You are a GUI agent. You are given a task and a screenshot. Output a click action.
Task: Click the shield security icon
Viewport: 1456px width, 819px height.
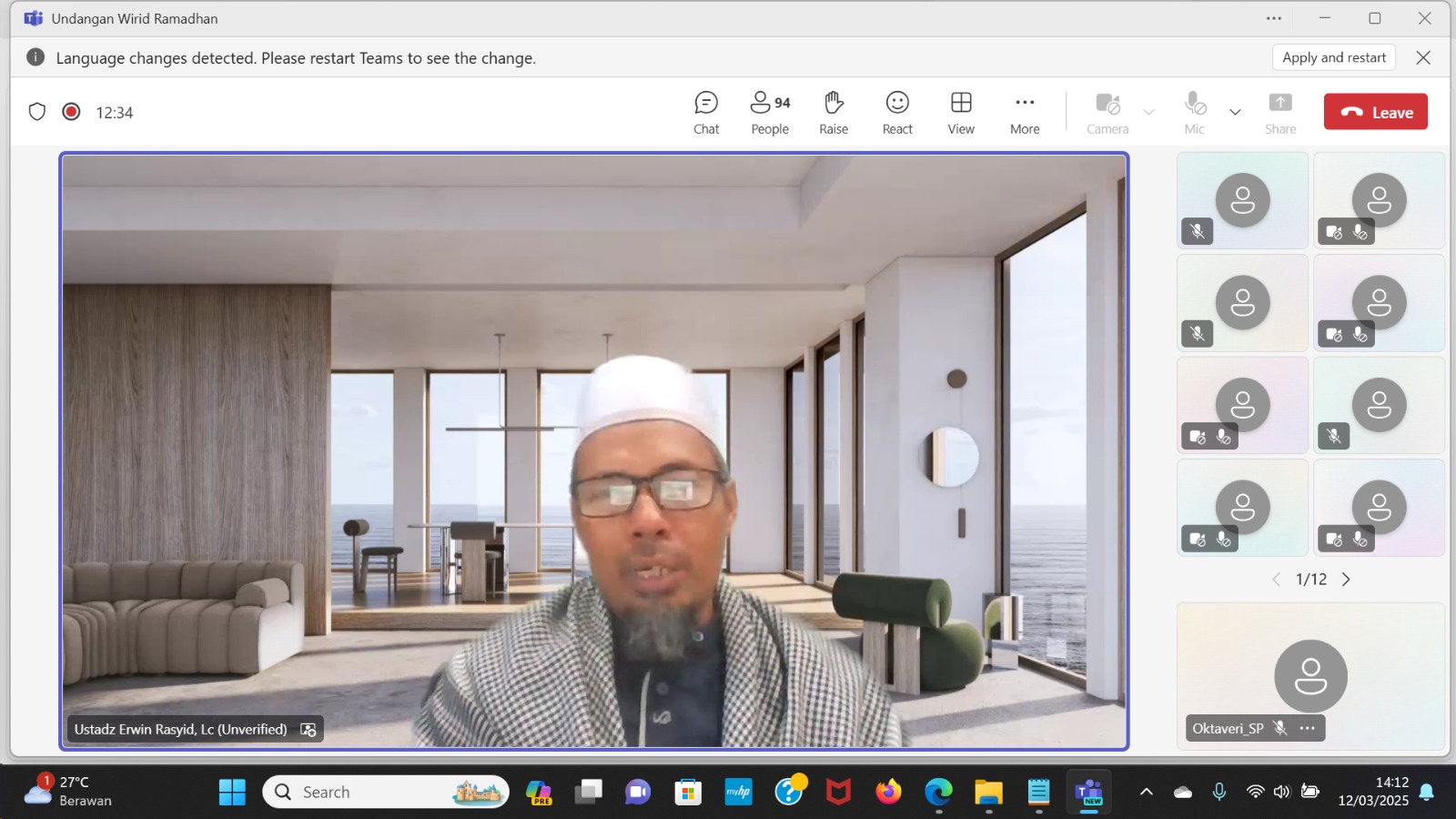(x=37, y=112)
